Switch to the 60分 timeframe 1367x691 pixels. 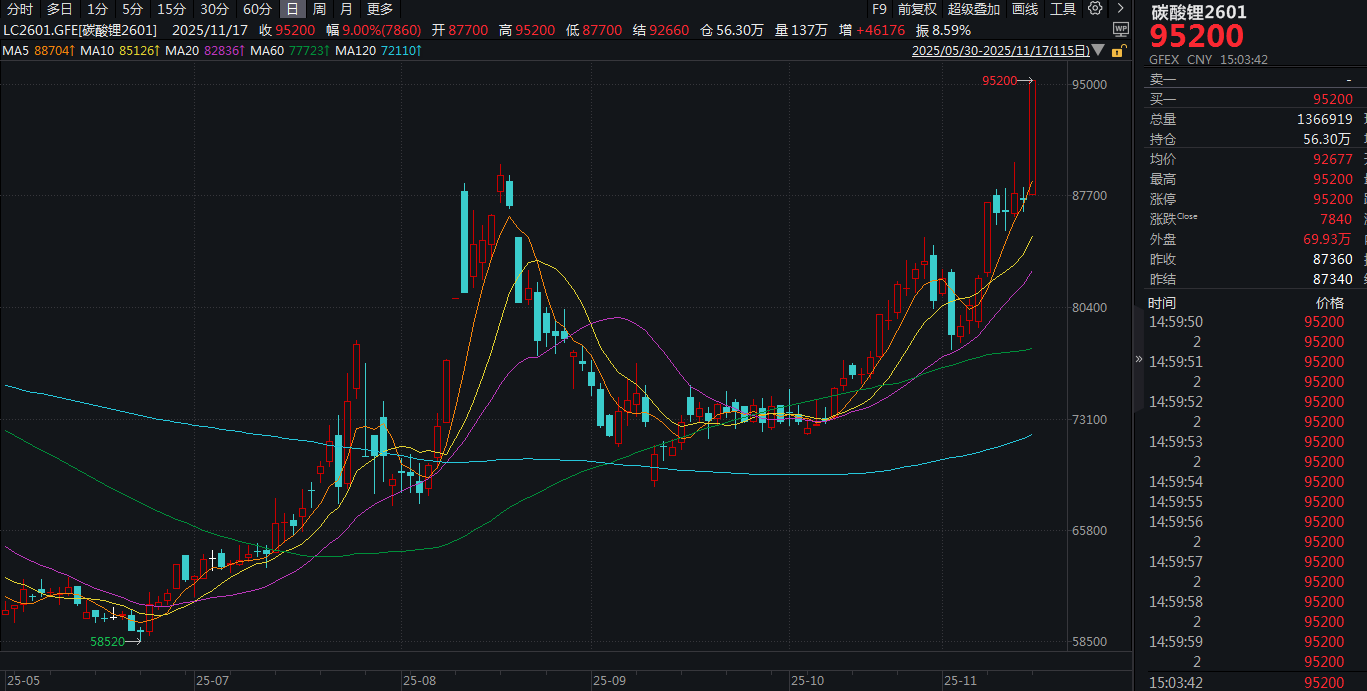pos(257,9)
